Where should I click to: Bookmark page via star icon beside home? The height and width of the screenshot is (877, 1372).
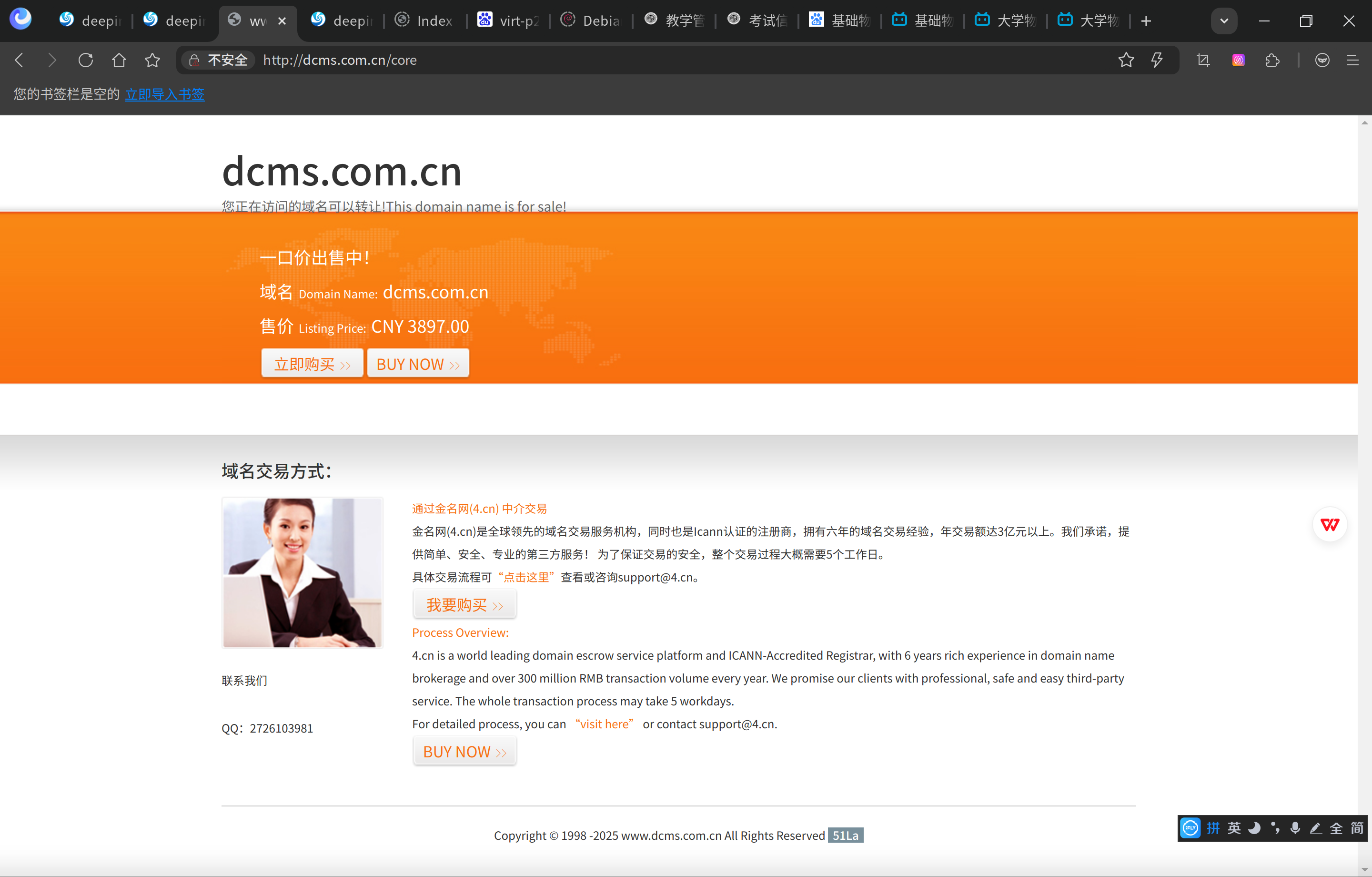152,60
